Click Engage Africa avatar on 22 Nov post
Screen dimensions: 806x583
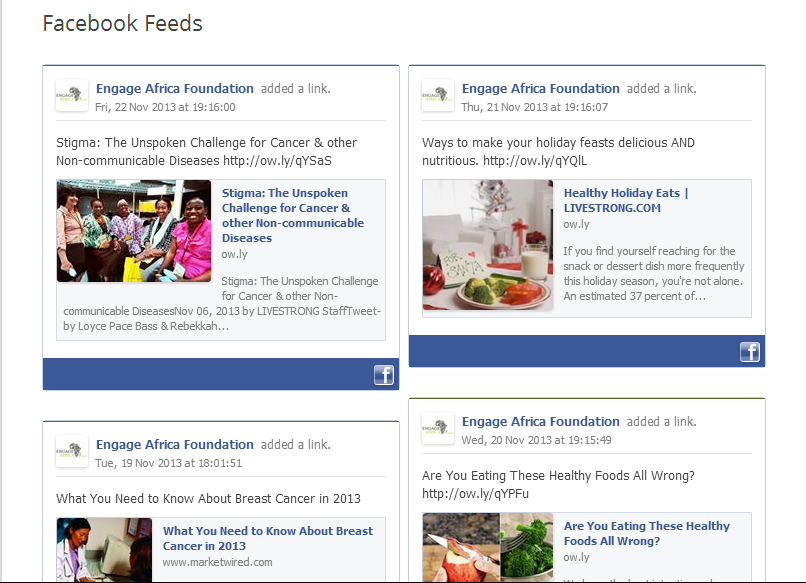point(72,96)
